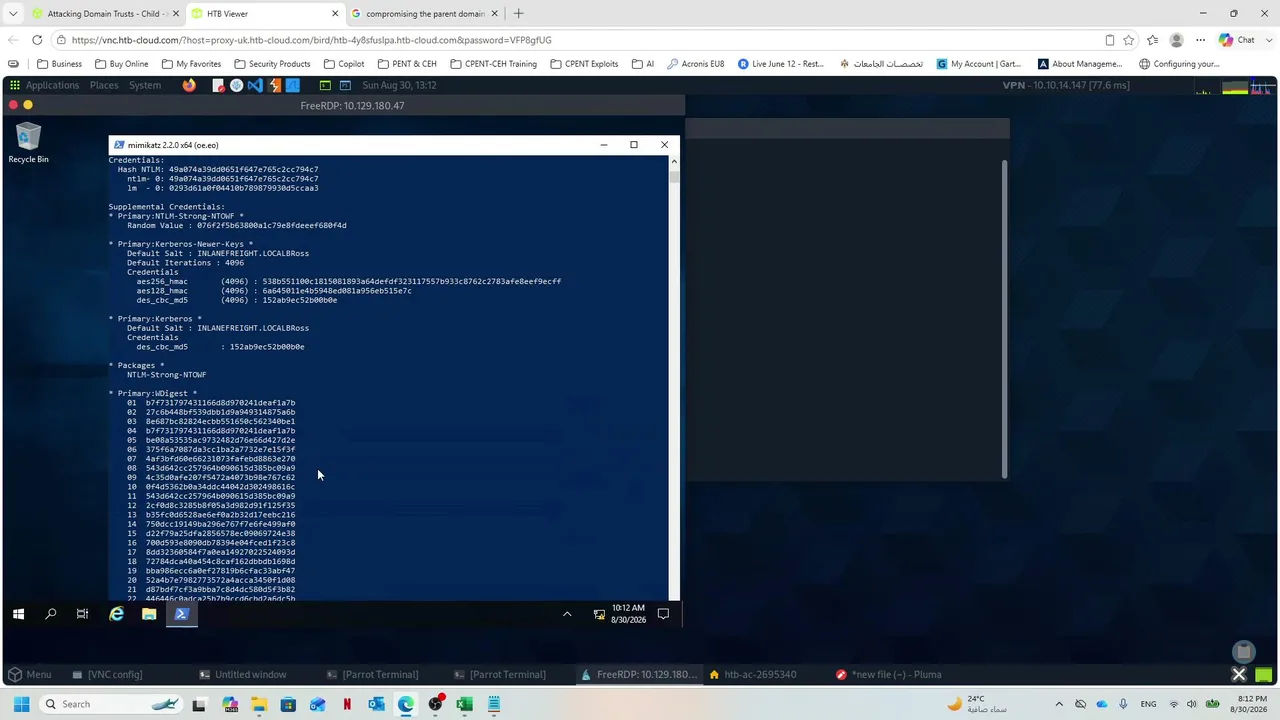Open the remote action center notification icon
1280x720 pixels.
pos(663,614)
